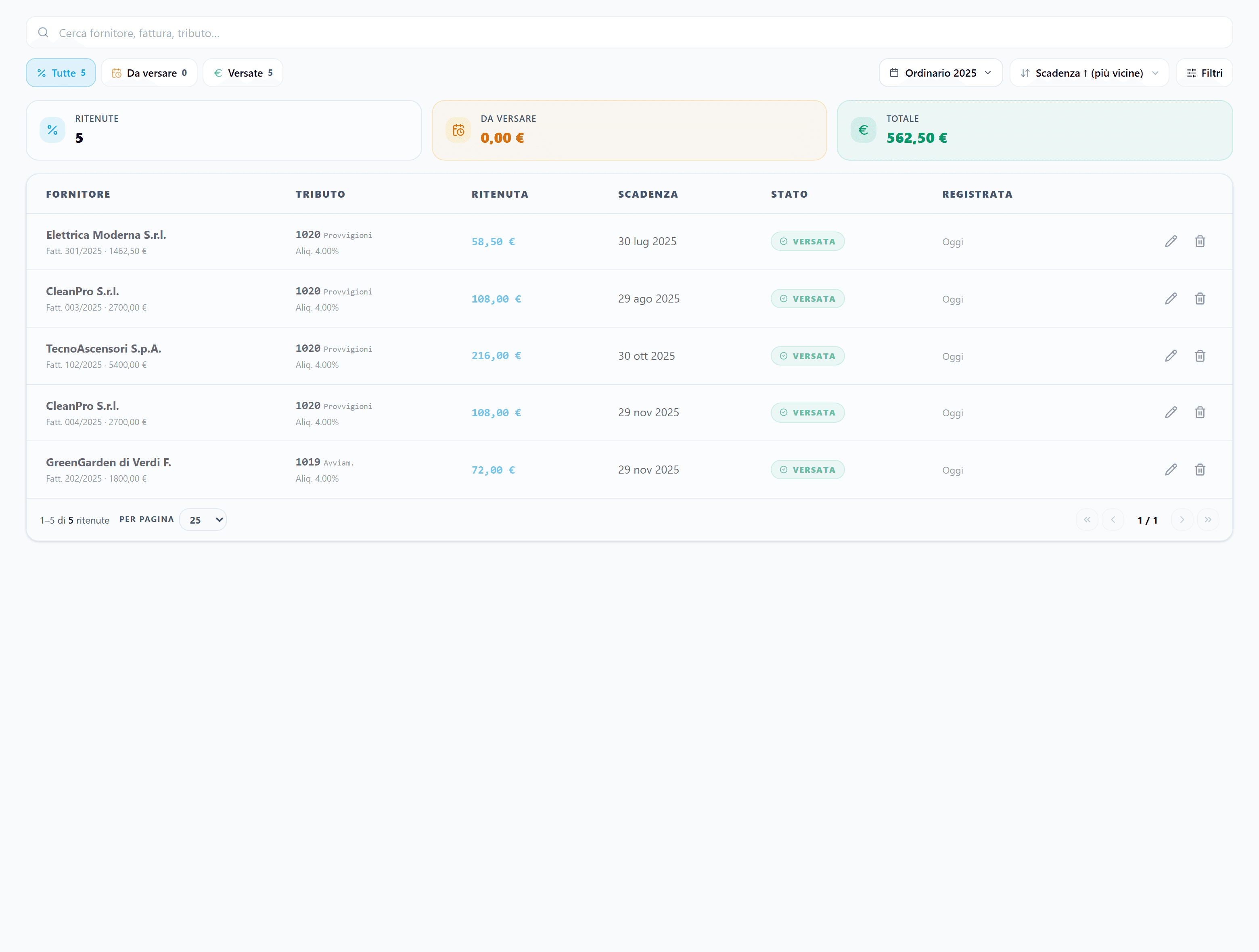Screen dimensions: 1259x952
Task: Delete the CleanPro Fatt. 004/2025 row
Action: tap(1200, 413)
